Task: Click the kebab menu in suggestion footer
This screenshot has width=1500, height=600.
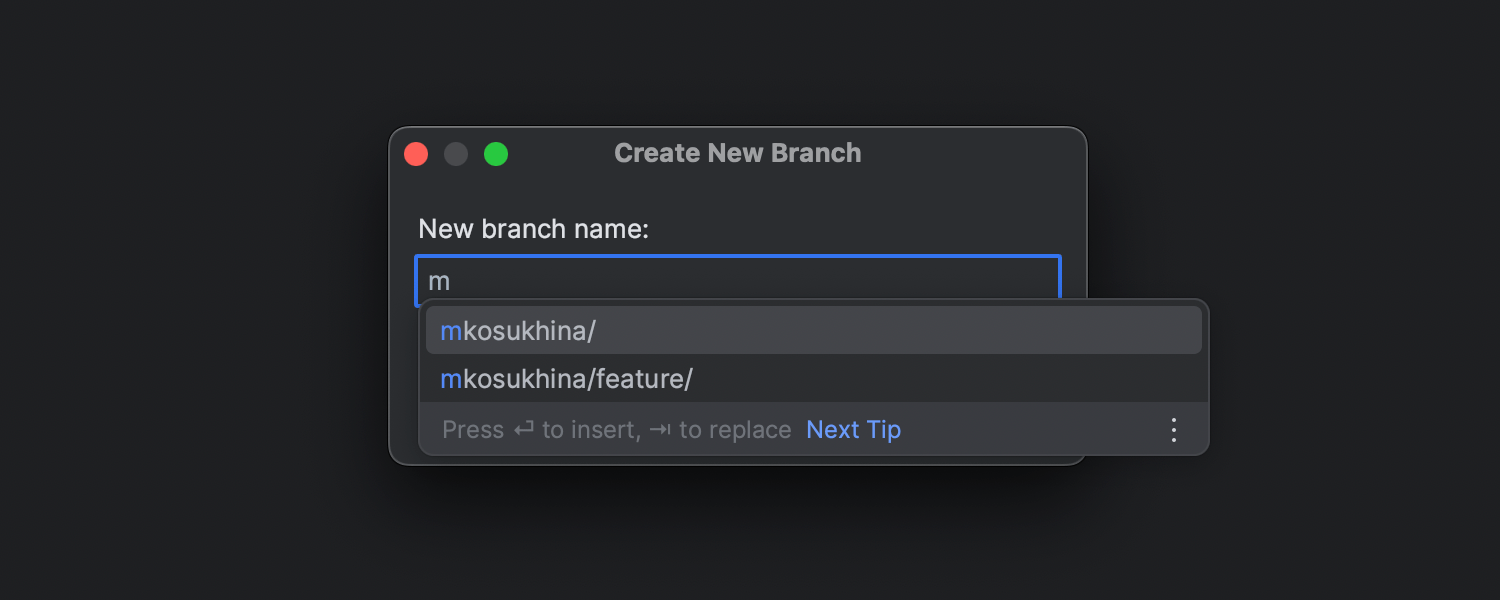Action: (x=1173, y=429)
